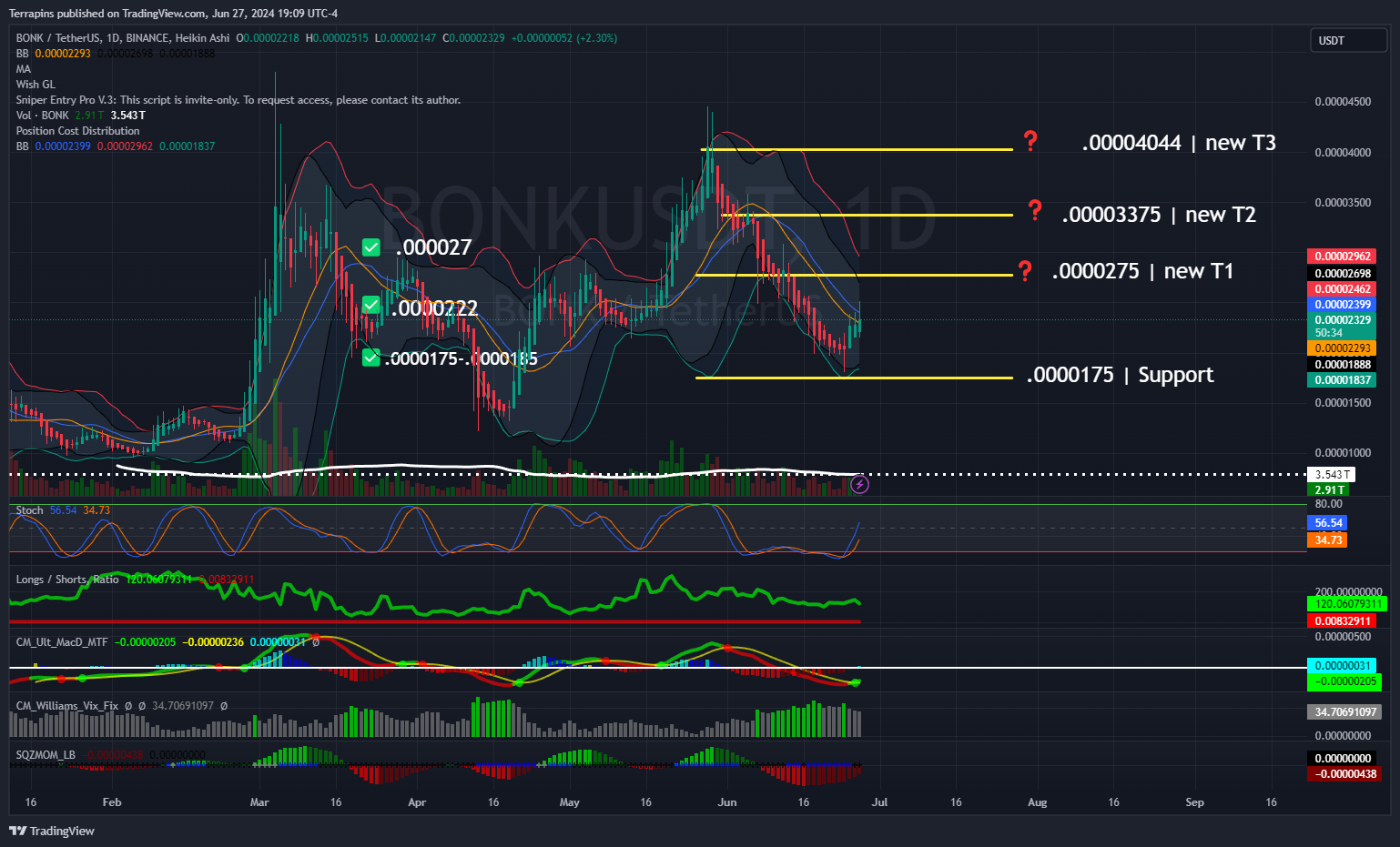Screen dimensions: 1400x847
Task: Click the 0.00004500 price axis tick
Action: click(x=1343, y=102)
